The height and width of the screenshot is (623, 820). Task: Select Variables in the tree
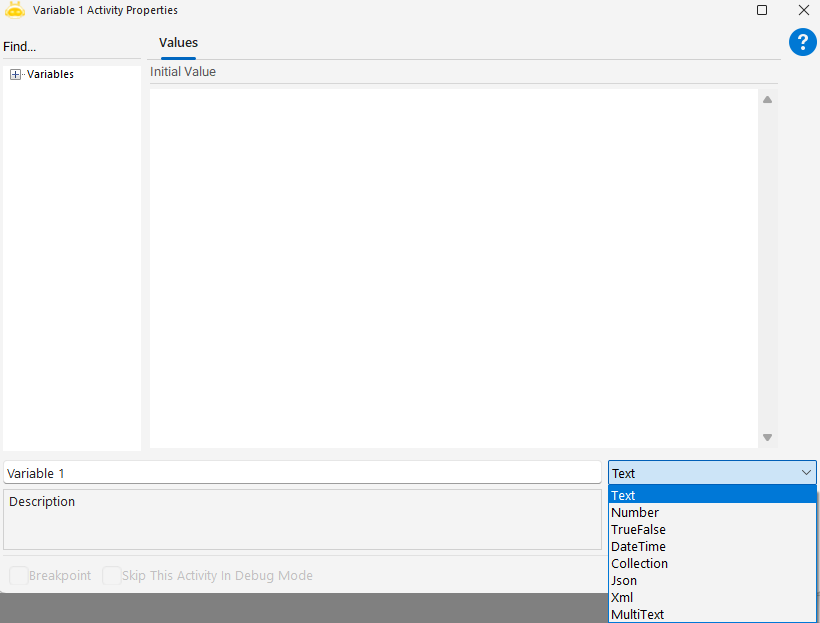50,74
